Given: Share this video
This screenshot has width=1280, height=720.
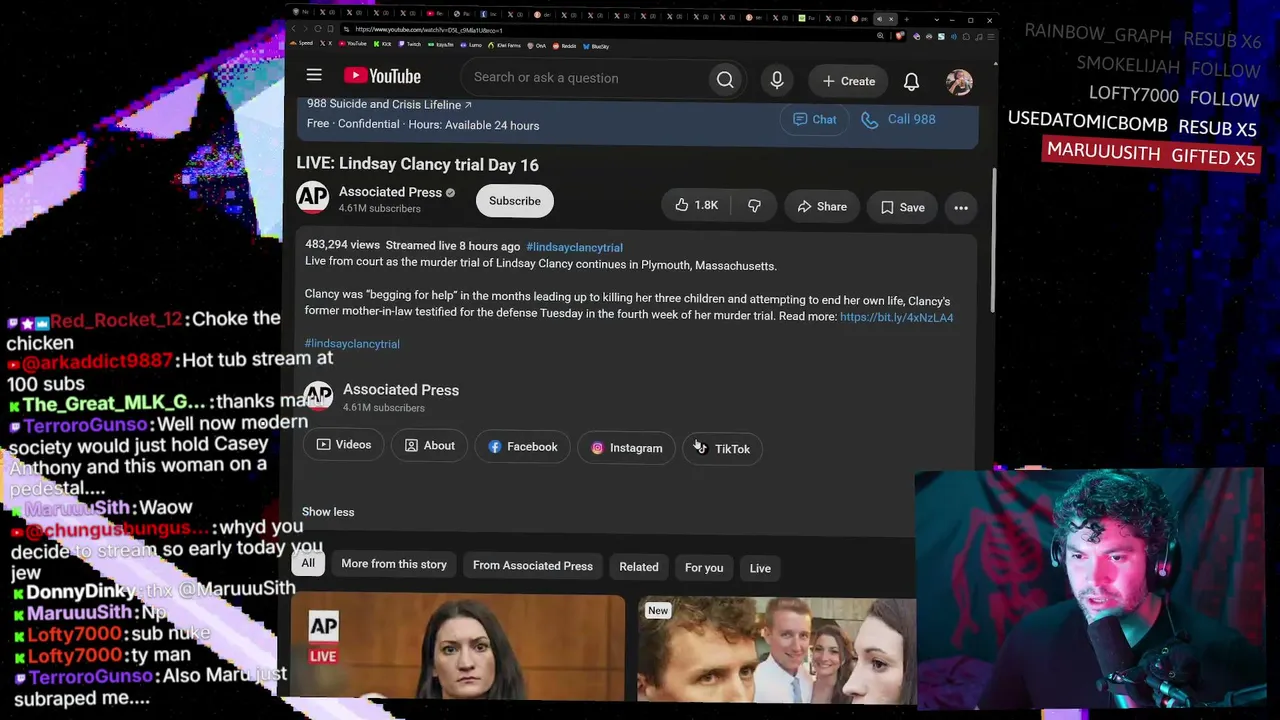Looking at the screenshot, I should pyautogui.click(x=822, y=207).
